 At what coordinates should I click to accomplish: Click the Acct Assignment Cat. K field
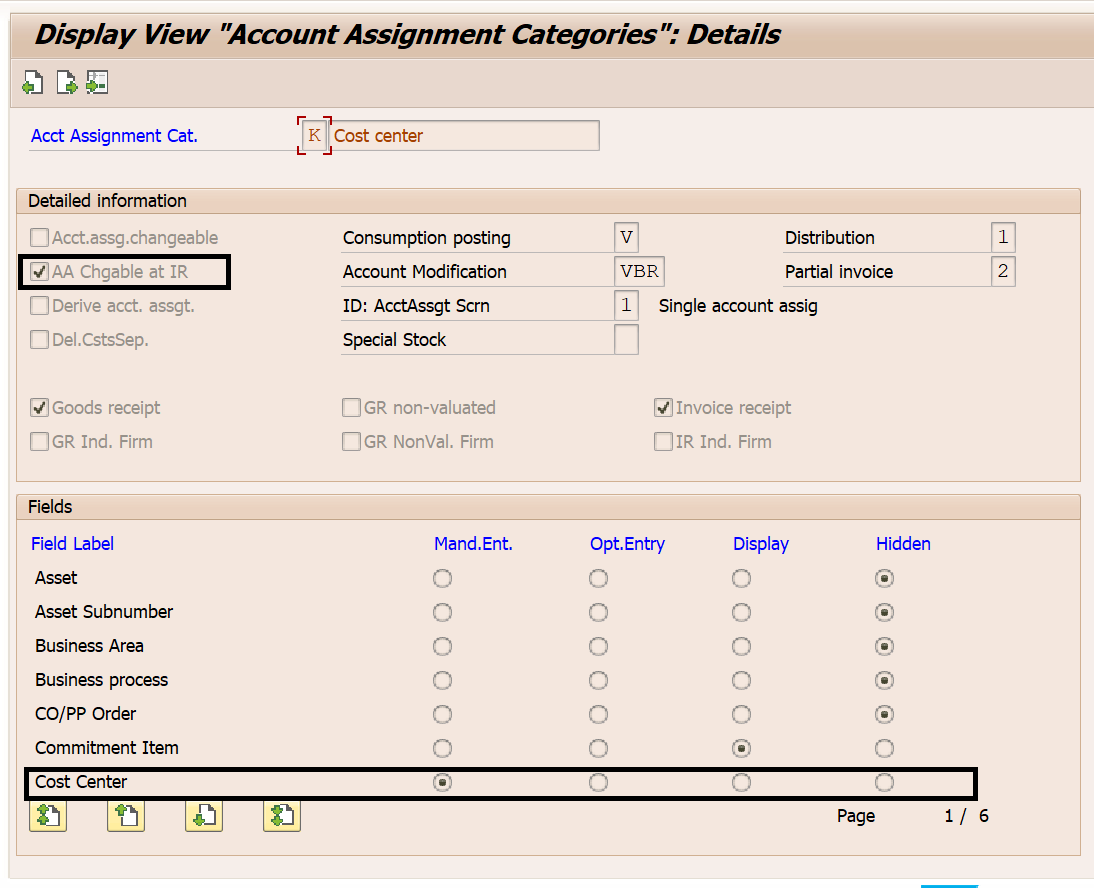[314, 136]
